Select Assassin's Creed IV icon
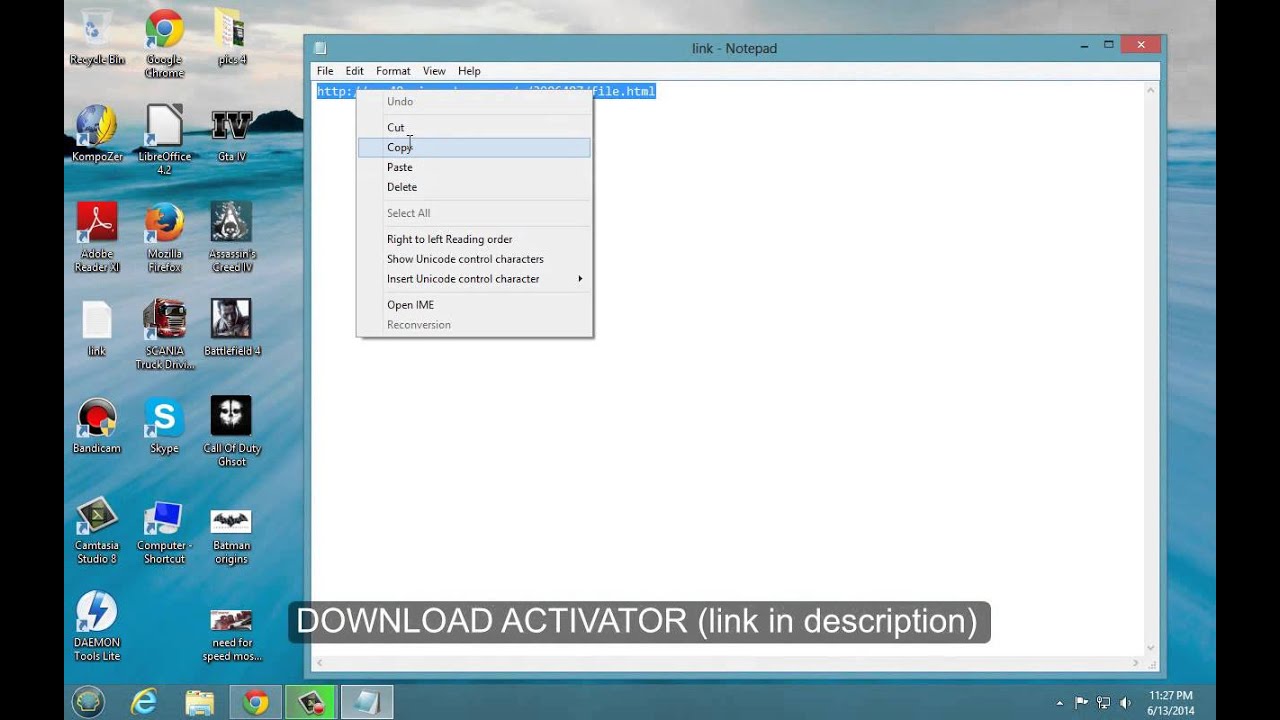 tap(231, 238)
